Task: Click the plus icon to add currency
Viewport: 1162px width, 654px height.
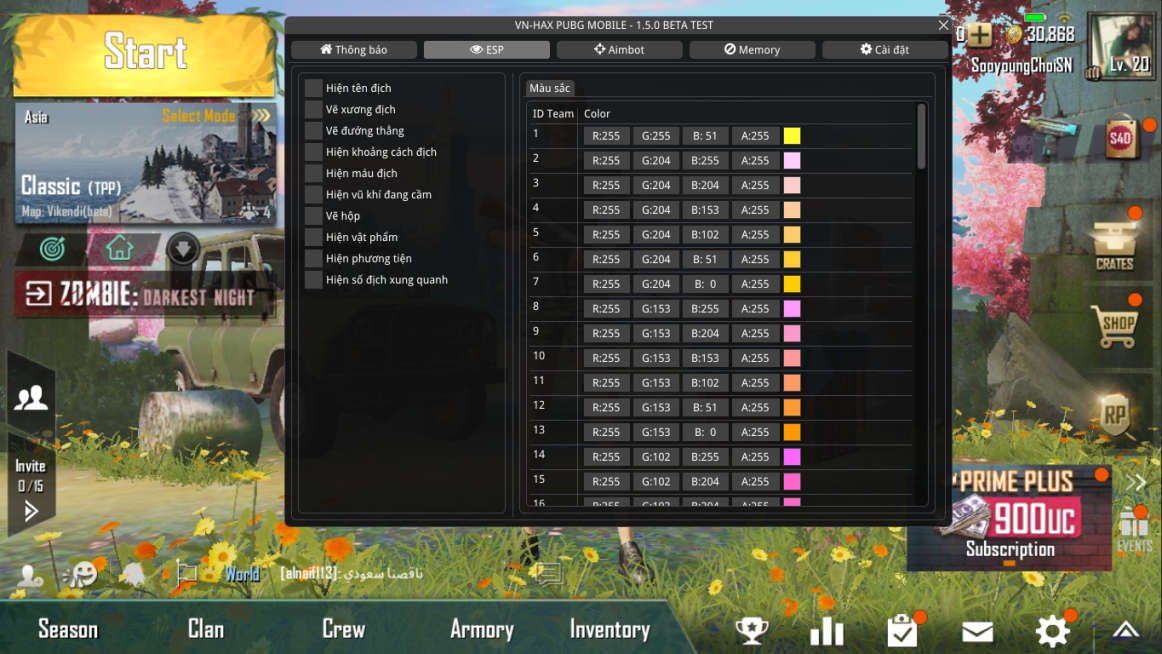Action: click(980, 34)
